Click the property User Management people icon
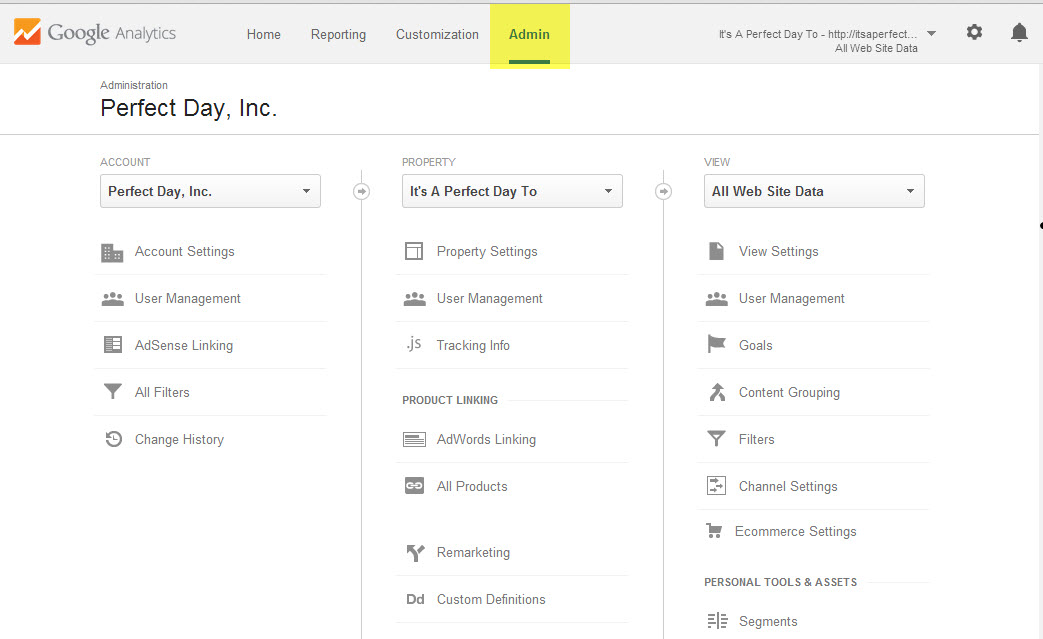 (x=414, y=299)
